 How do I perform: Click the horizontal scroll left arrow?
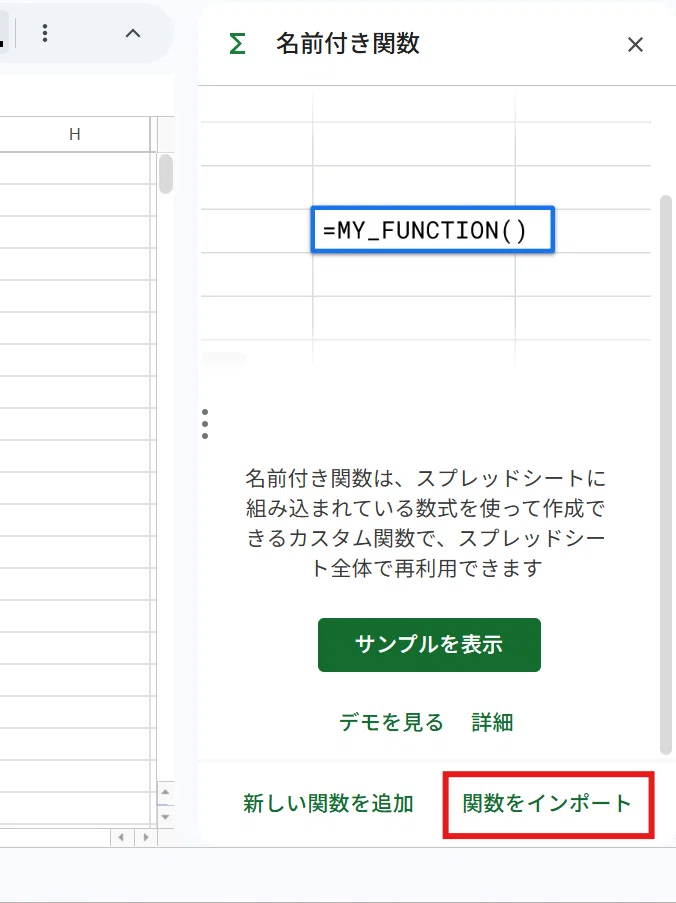(x=121, y=837)
